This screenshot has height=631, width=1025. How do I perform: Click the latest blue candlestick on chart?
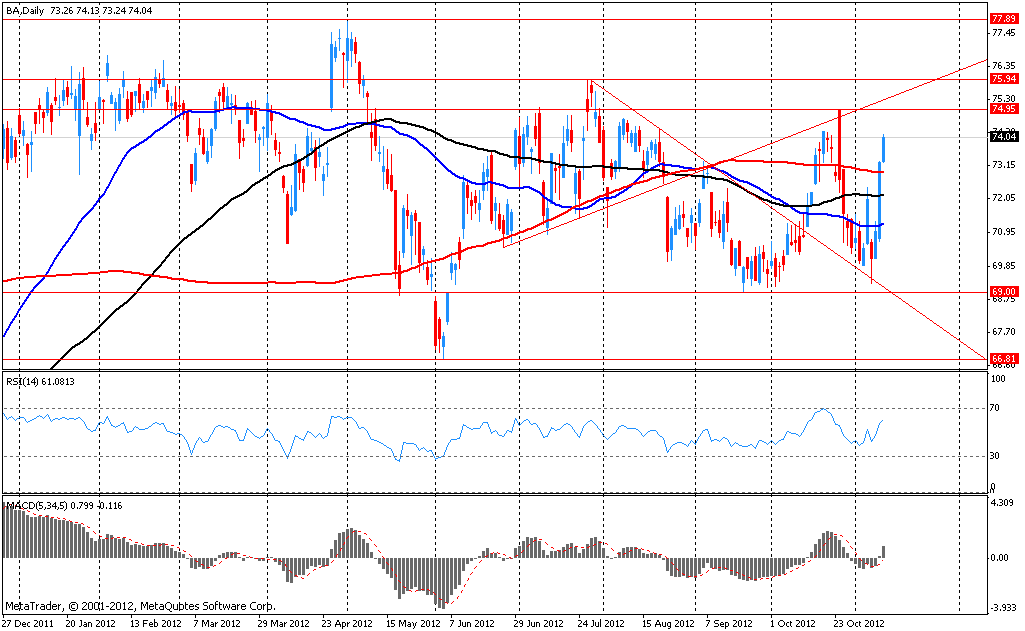(x=884, y=149)
